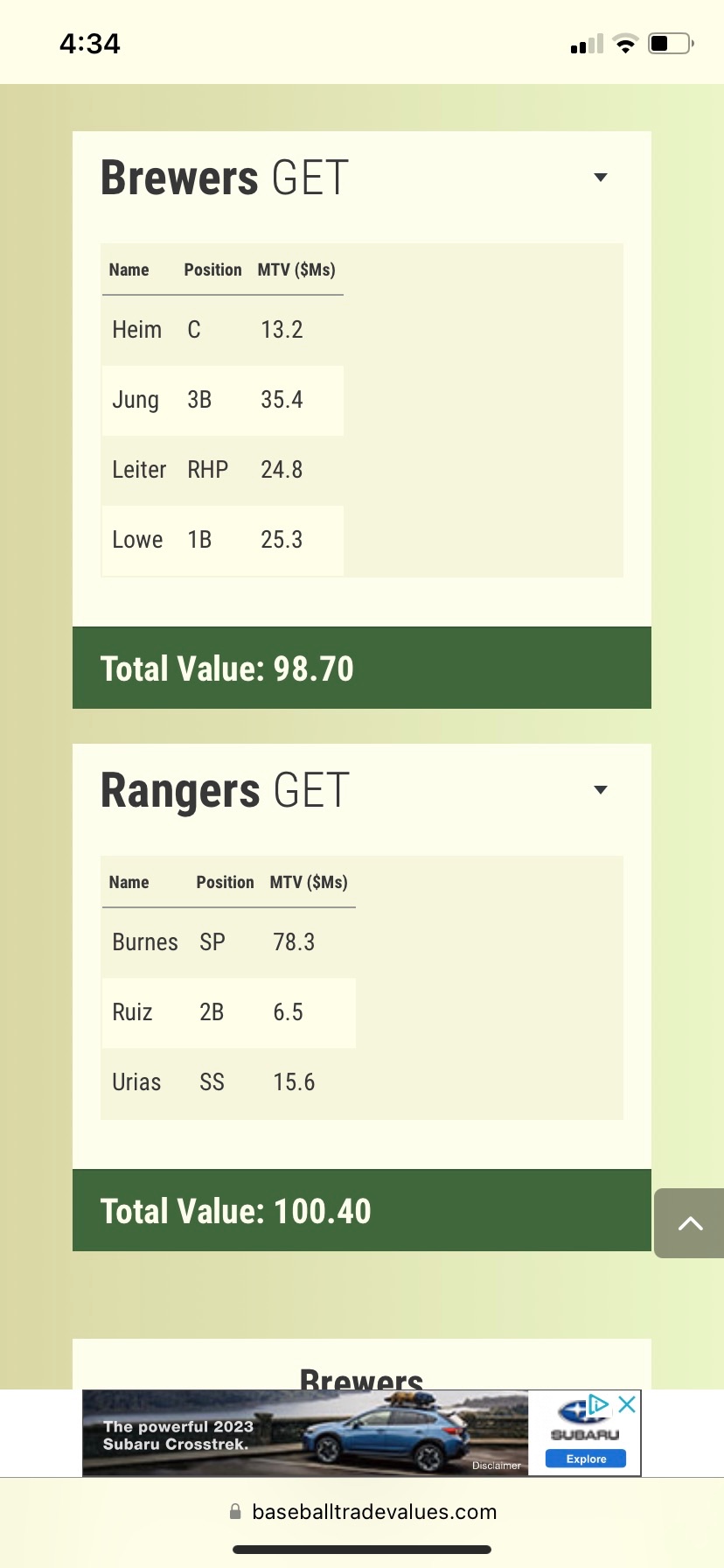
Task: Tap the battery indicator icon
Action: (x=671, y=44)
